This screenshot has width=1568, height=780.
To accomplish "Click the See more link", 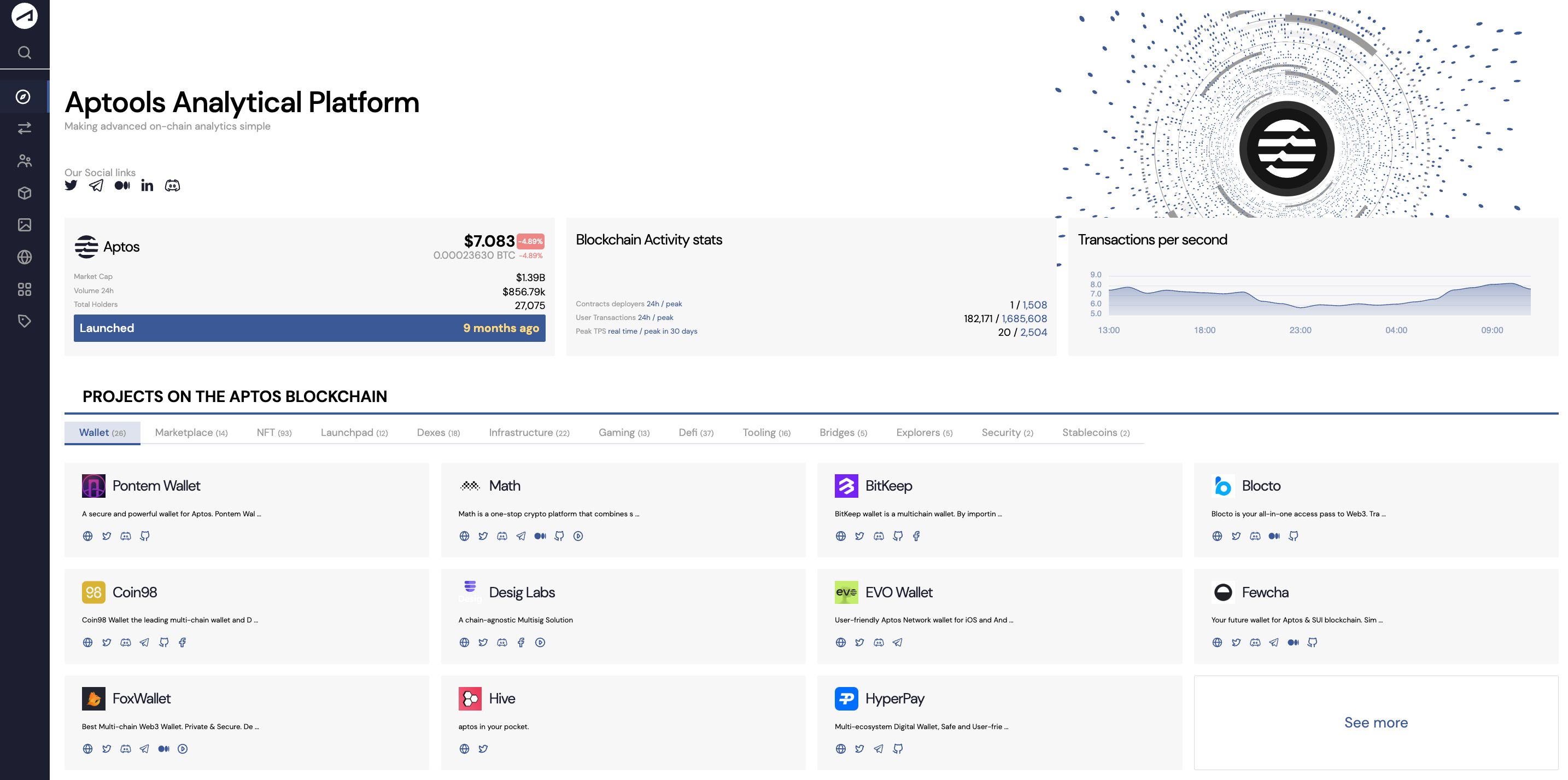I will 1376,723.
